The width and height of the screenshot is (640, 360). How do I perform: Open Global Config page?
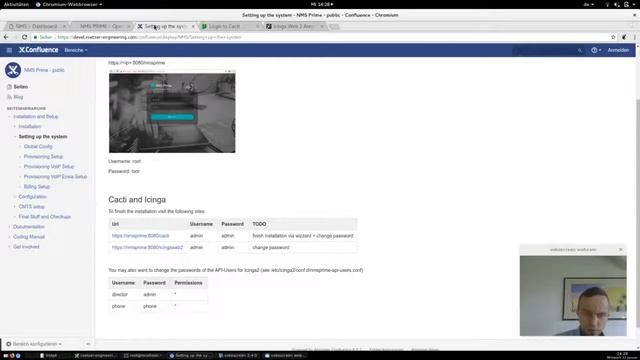click(x=38, y=147)
